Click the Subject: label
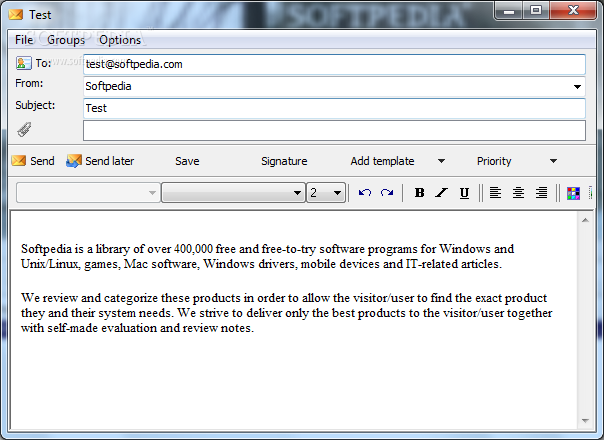The height and width of the screenshot is (440, 604). tap(35, 105)
